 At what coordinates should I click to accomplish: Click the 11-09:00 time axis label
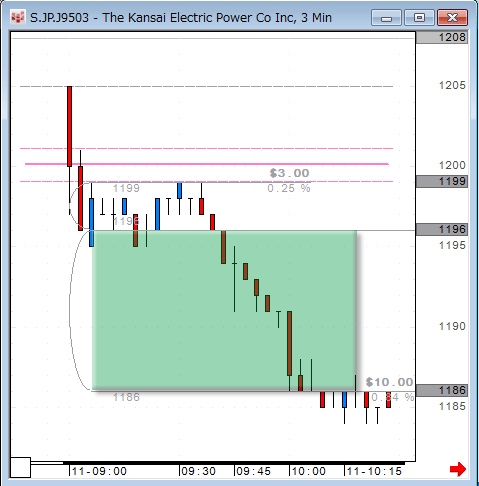coord(99,471)
